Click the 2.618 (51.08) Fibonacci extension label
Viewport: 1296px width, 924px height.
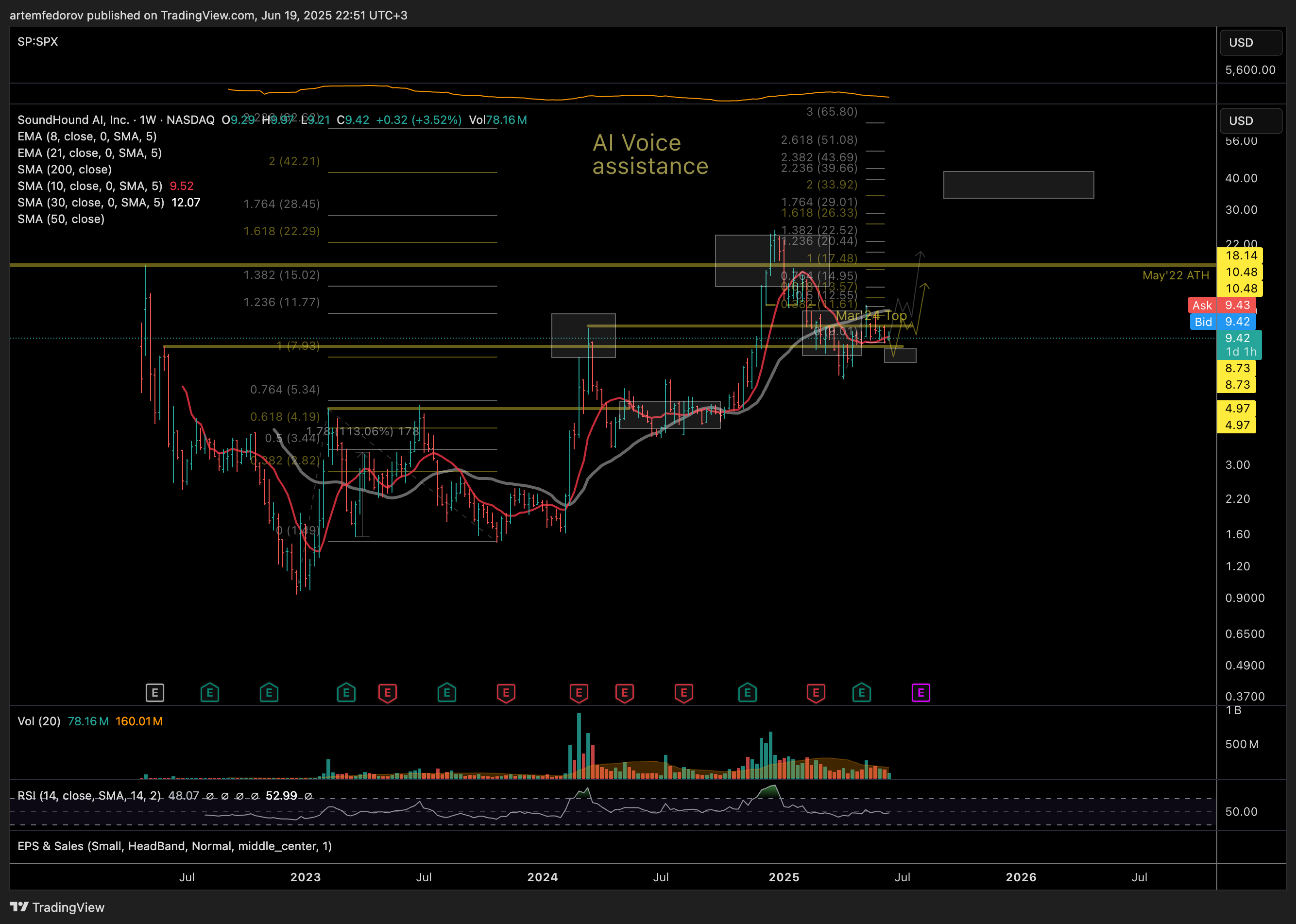(x=819, y=139)
